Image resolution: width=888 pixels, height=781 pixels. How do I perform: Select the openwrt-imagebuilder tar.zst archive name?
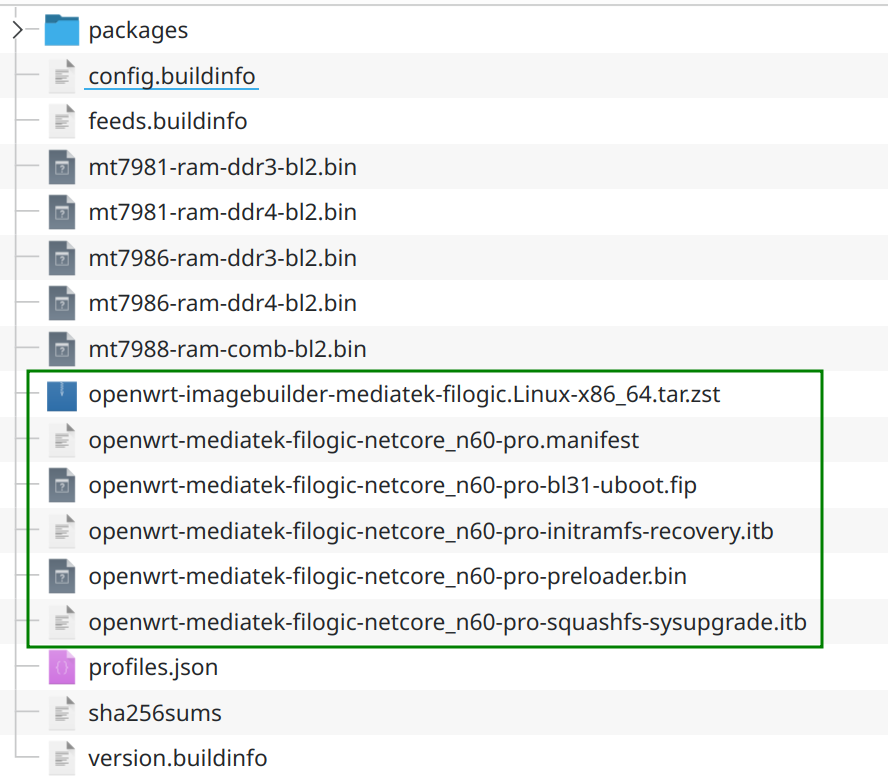(x=404, y=395)
